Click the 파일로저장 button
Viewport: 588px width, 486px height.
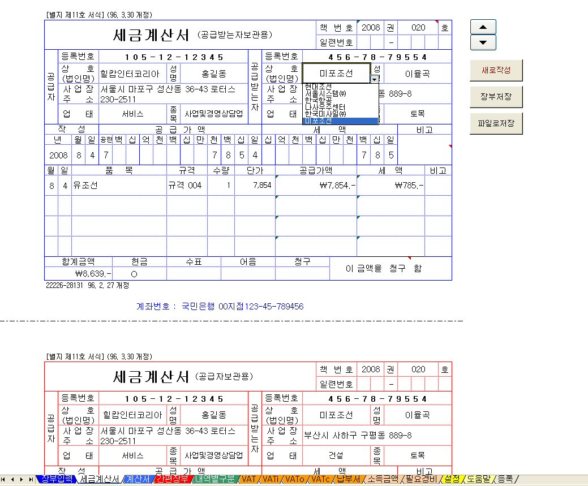pyautogui.click(x=496, y=123)
